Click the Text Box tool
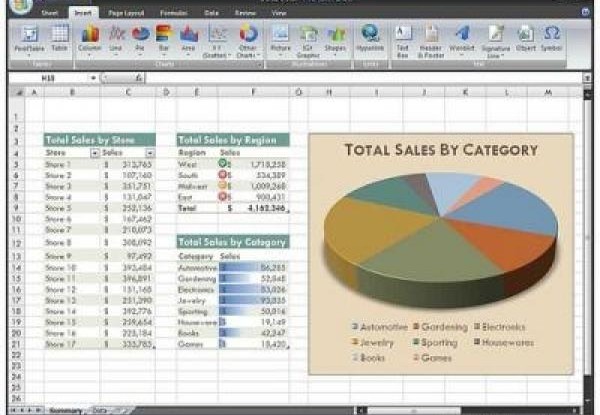Viewport: 600px width, 415px height. [403, 38]
